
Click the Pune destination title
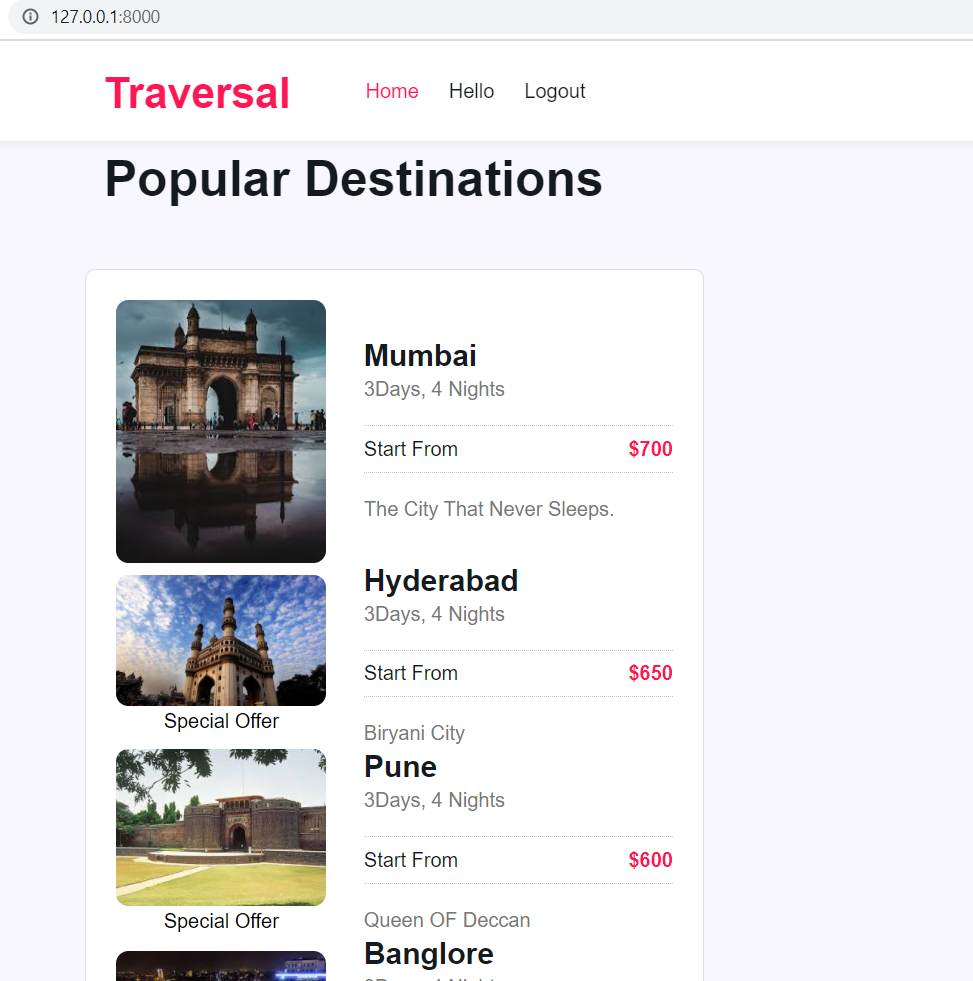[400, 767]
